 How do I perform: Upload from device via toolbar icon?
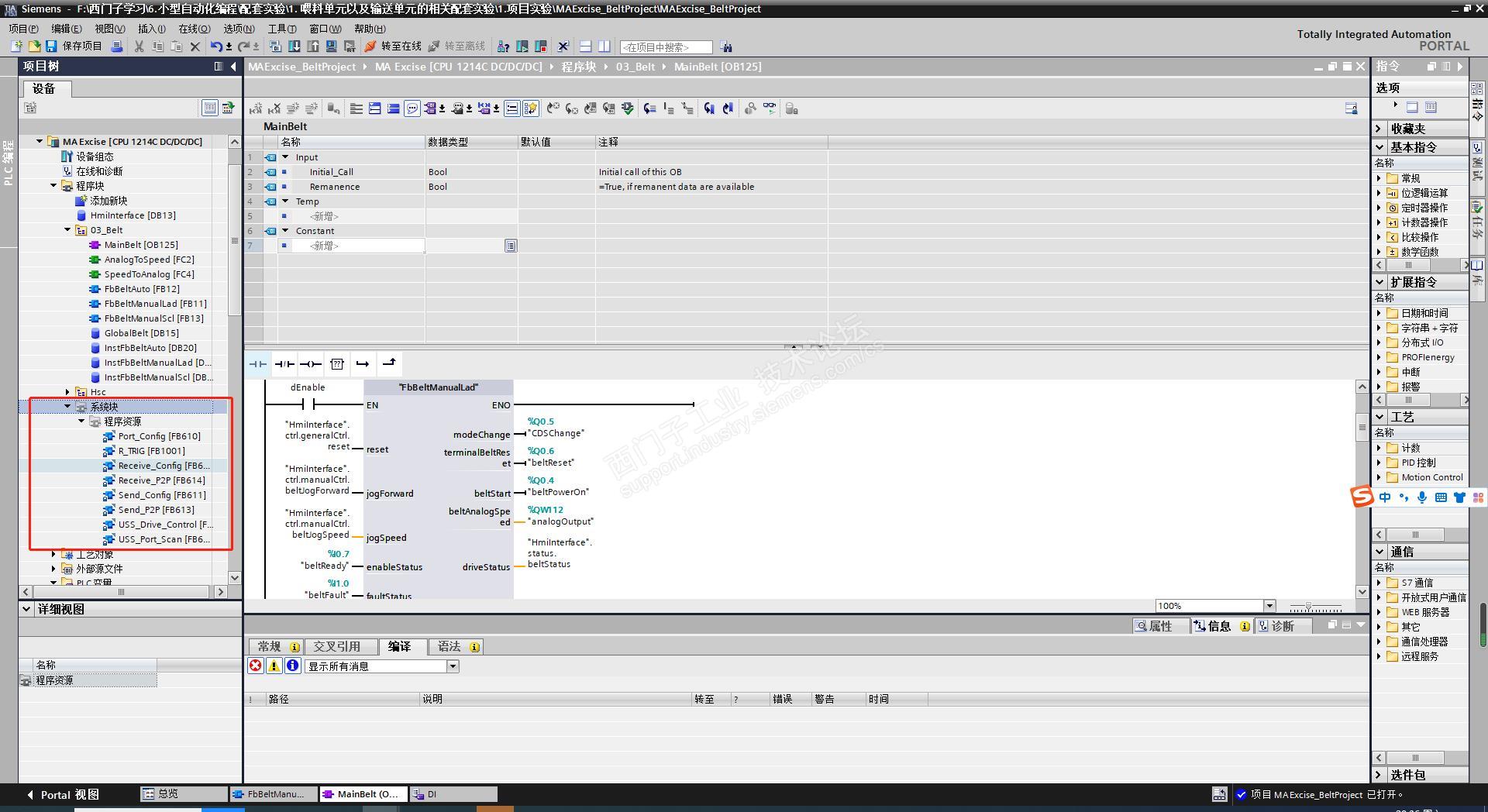[313, 46]
